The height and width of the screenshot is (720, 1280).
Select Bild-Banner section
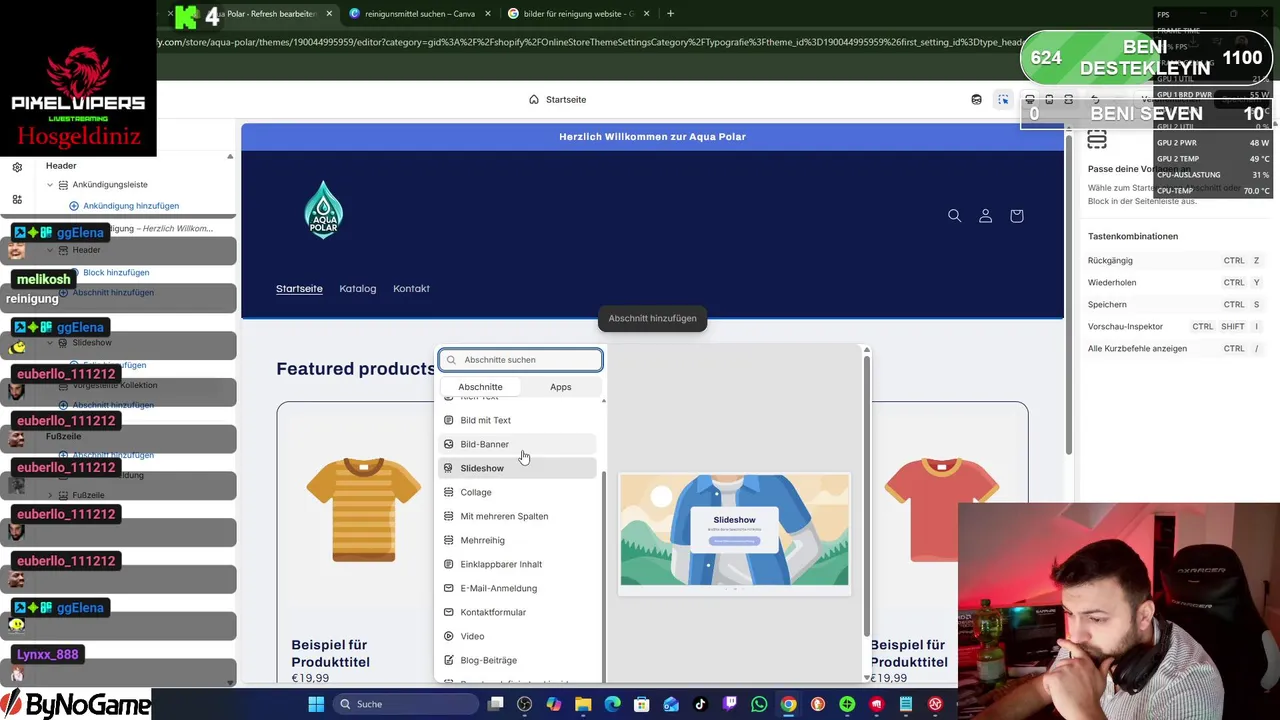tap(518, 444)
